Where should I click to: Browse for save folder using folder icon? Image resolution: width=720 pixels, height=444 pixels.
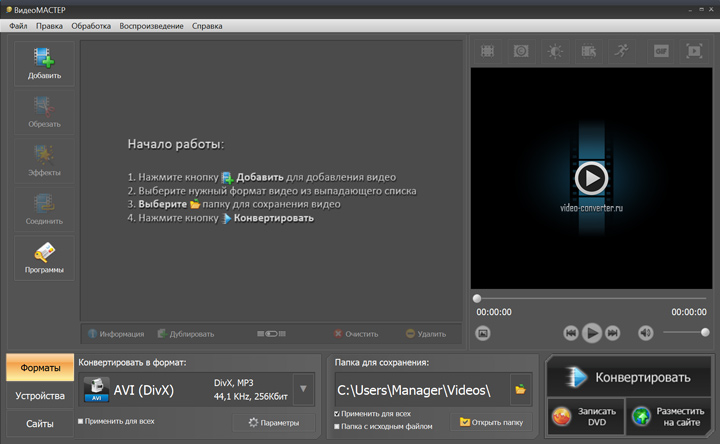(520, 390)
